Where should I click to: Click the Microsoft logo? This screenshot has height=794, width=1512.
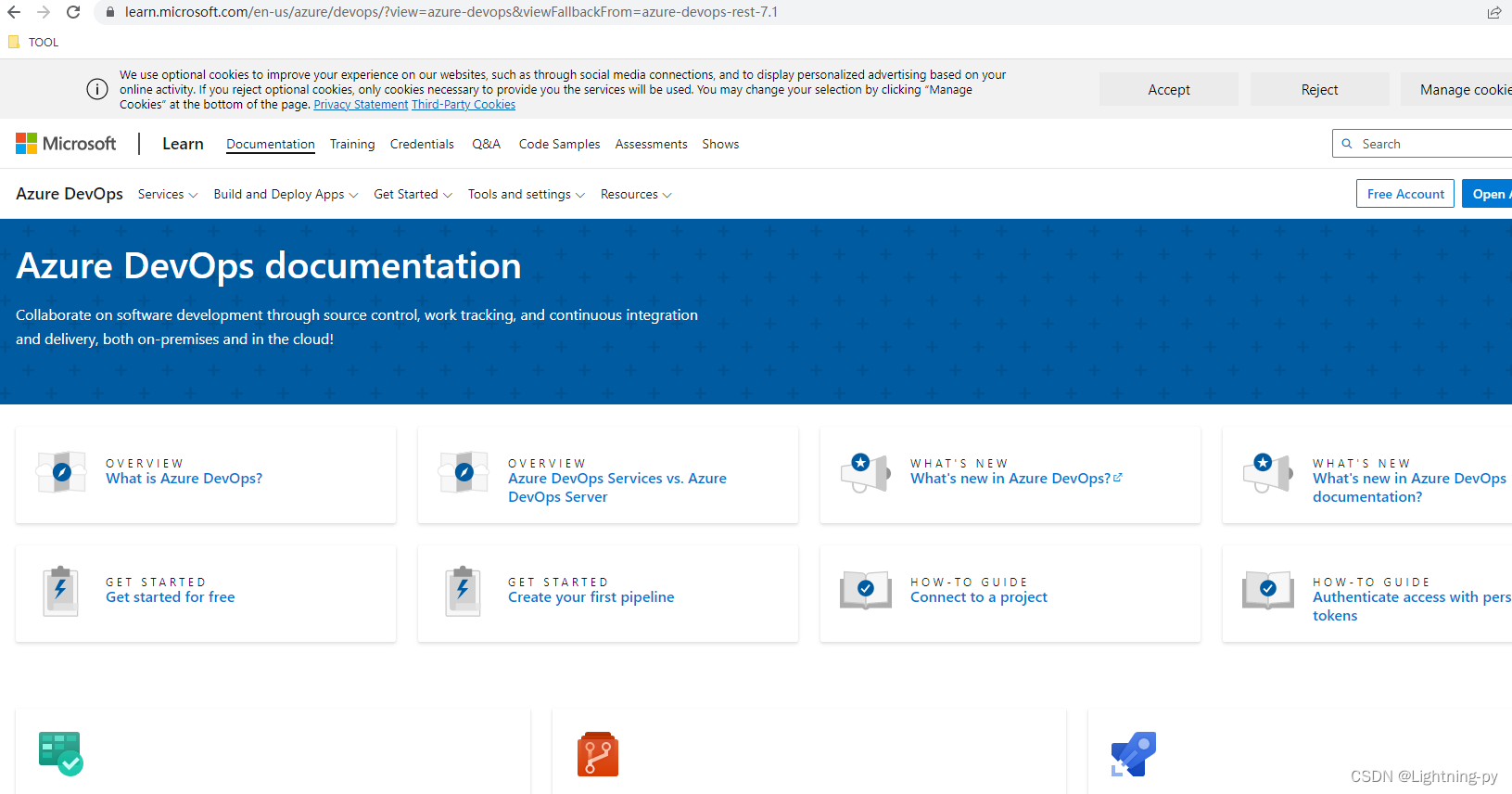tap(66, 144)
